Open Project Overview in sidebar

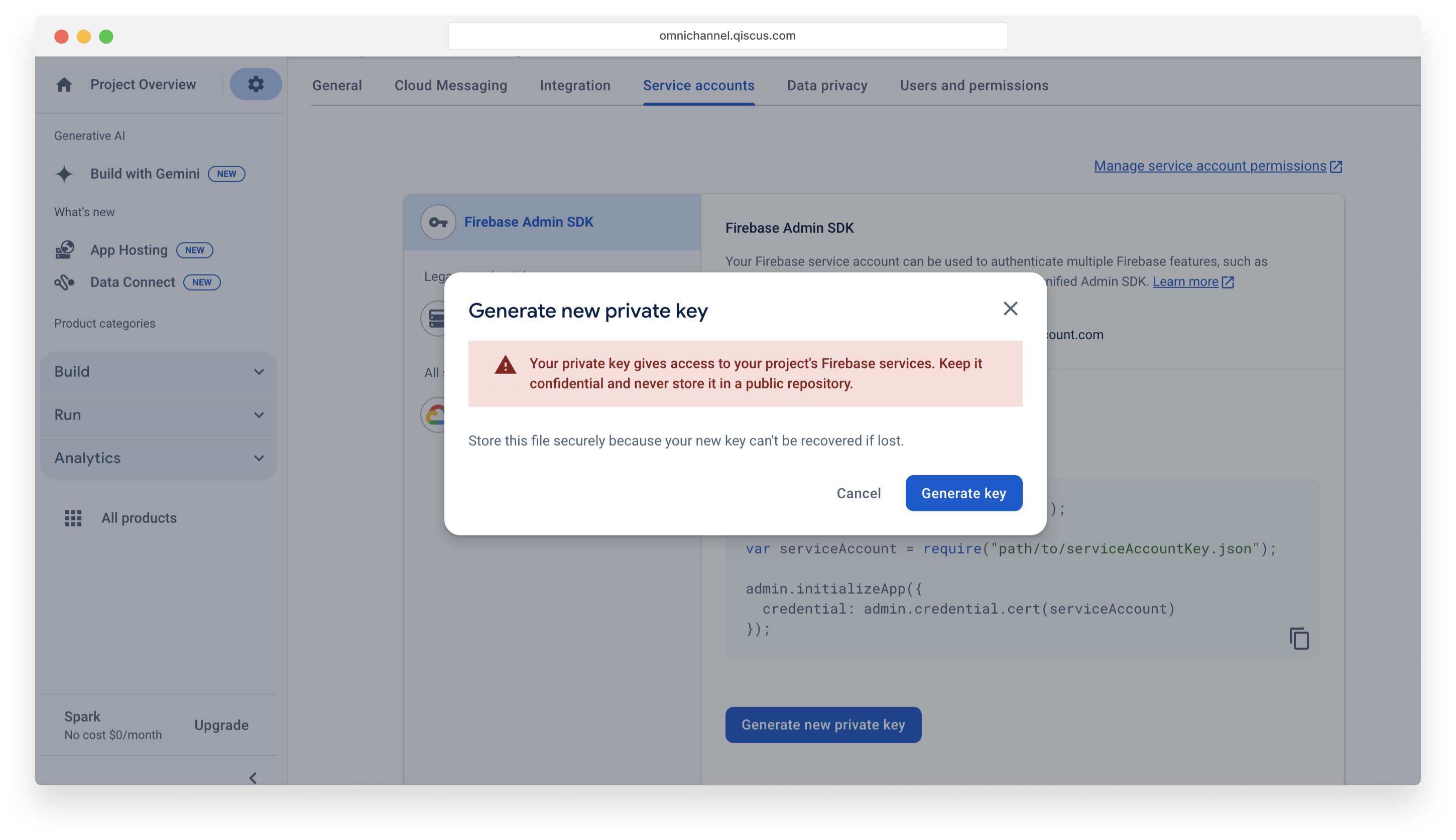[x=143, y=84]
